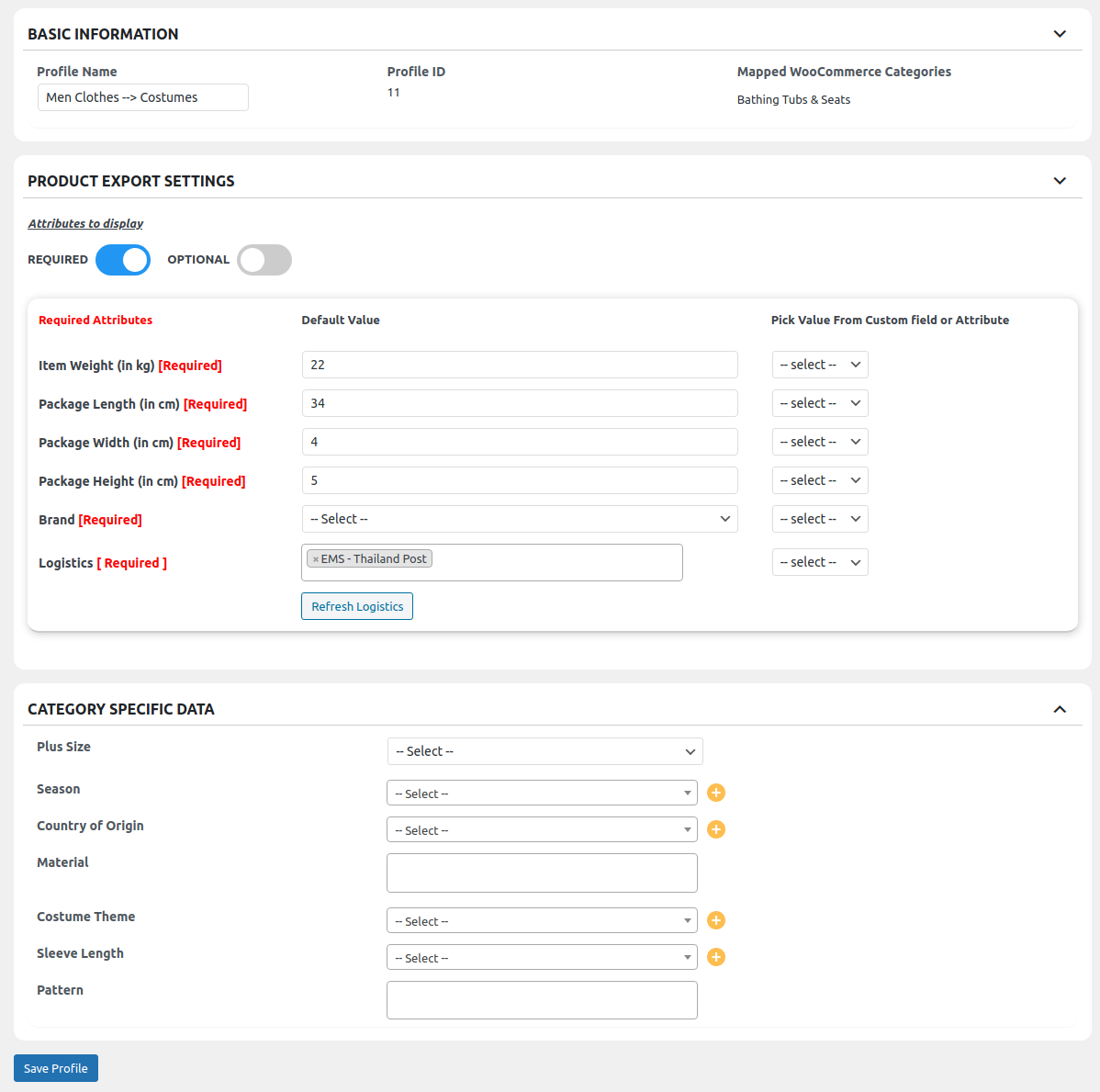Remove EMS - Thailand Post from Logistics
The width and height of the screenshot is (1100, 1092).
(316, 557)
